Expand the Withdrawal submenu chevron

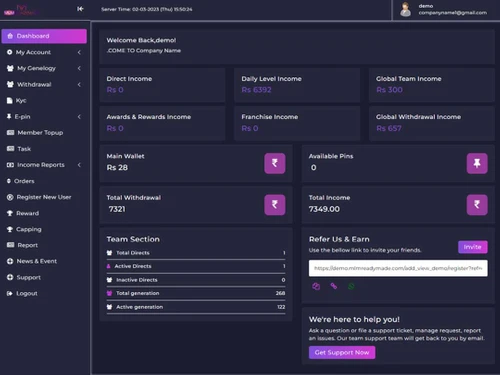79,84
